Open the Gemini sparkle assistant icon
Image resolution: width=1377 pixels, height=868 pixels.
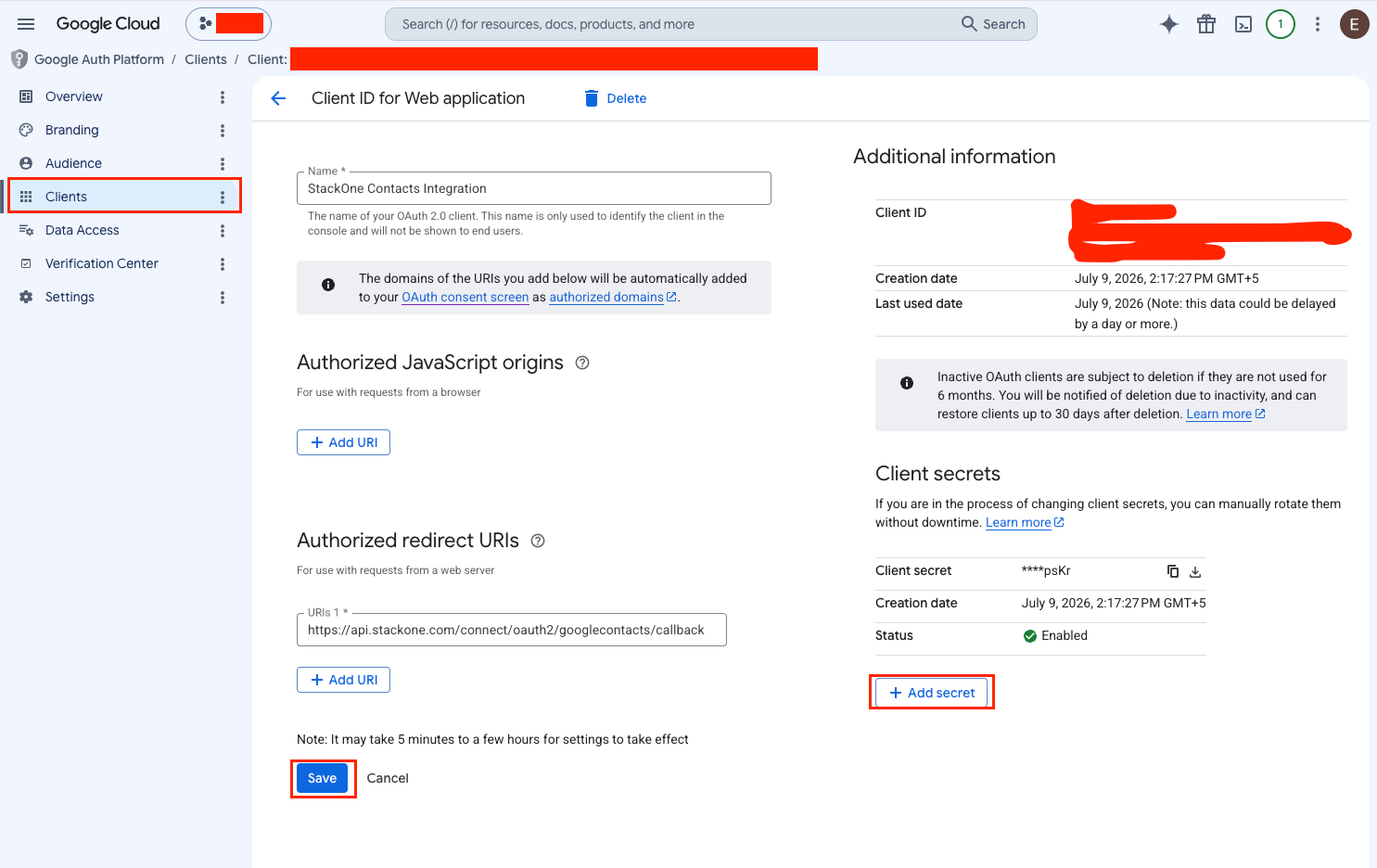[x=1169, y=25]
